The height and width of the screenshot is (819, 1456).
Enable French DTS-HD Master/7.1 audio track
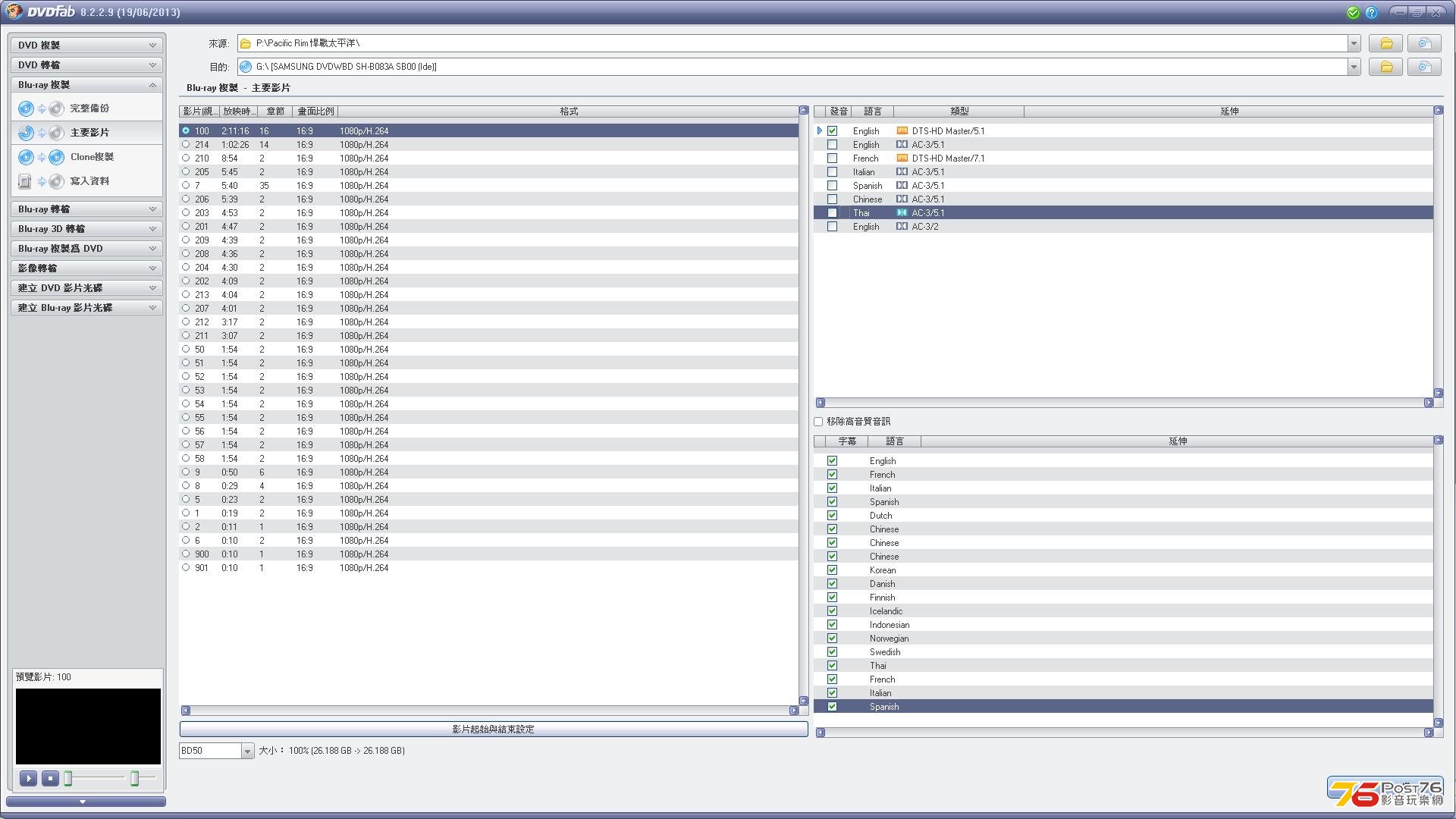click(x=832, y=158)
